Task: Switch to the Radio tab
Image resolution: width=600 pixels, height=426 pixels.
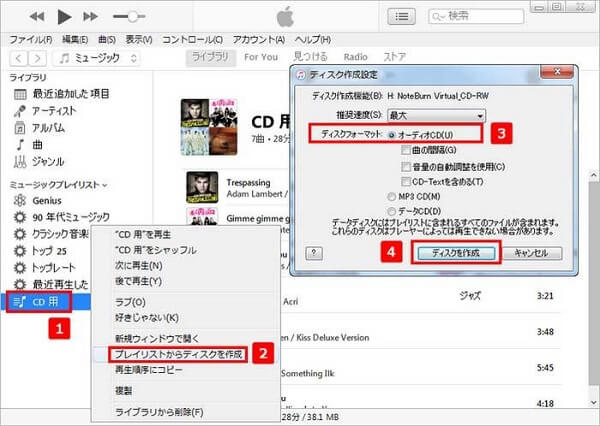Action: [x=355, y=57]
